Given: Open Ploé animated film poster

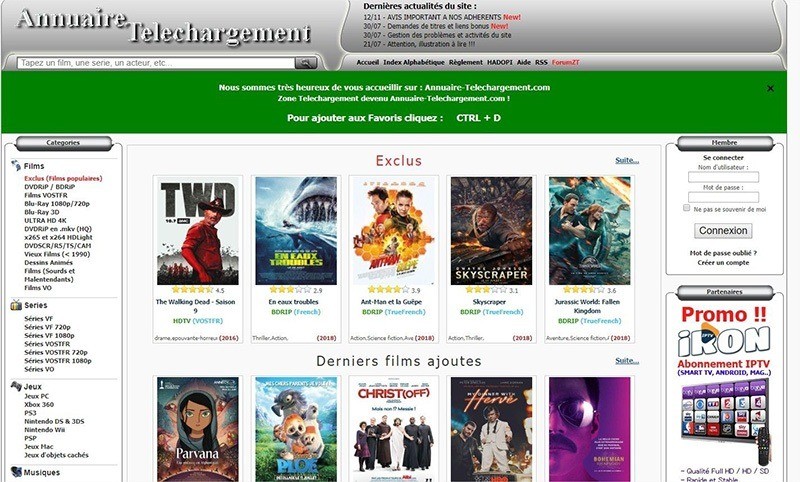Looking at the screenshot, I should coord(295,429).
